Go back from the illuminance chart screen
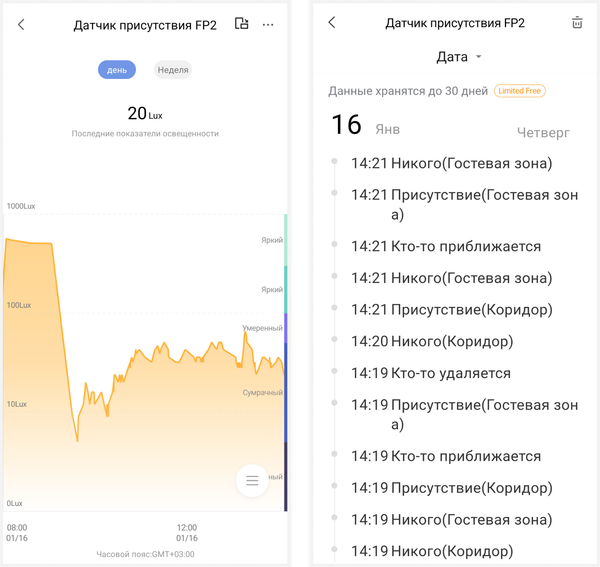The height and width of the screenshot is (567, 600). (22, 25)
